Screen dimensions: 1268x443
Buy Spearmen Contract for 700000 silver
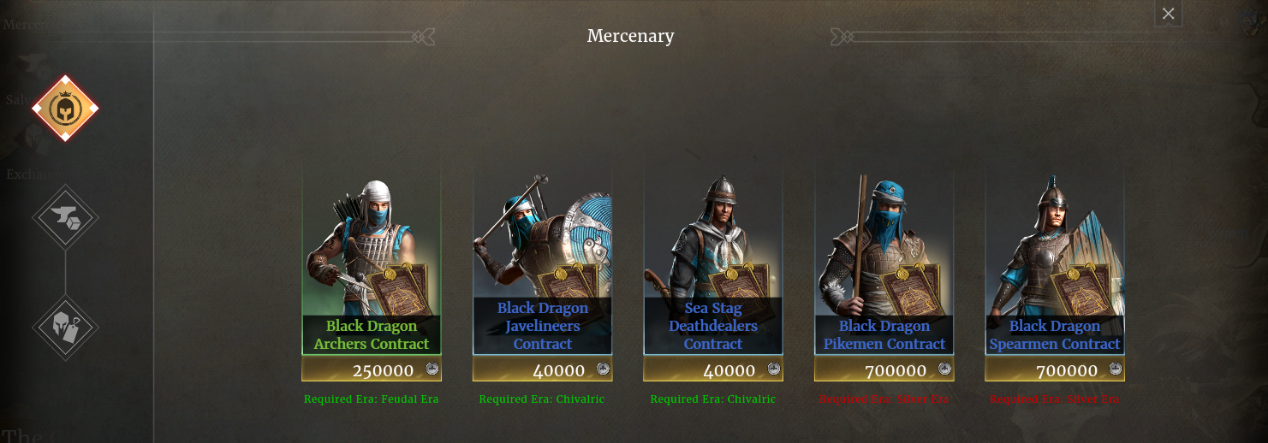point(1055,370)
